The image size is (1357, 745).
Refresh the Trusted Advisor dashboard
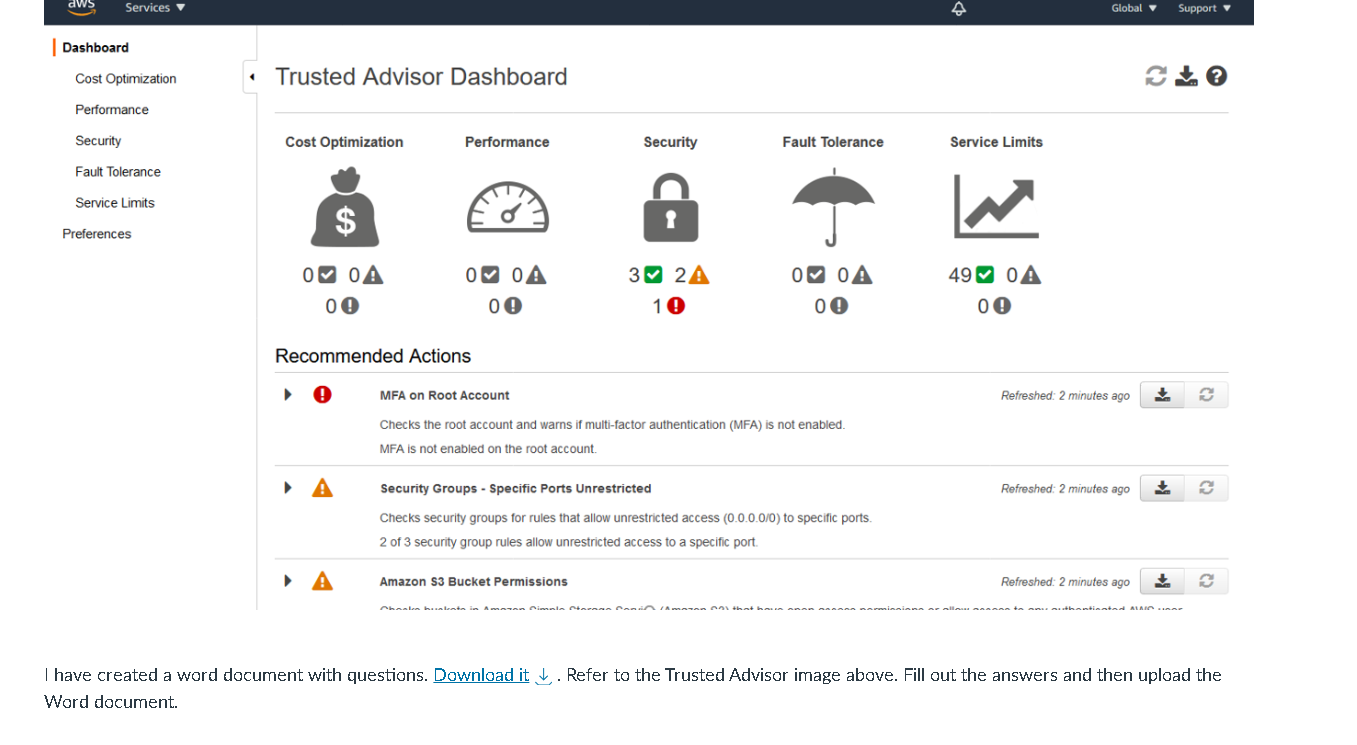coord(1156,75)
